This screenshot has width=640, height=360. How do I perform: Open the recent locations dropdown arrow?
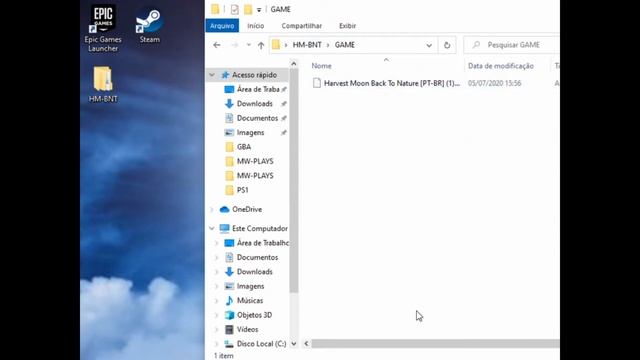click(x=248, y=45)
